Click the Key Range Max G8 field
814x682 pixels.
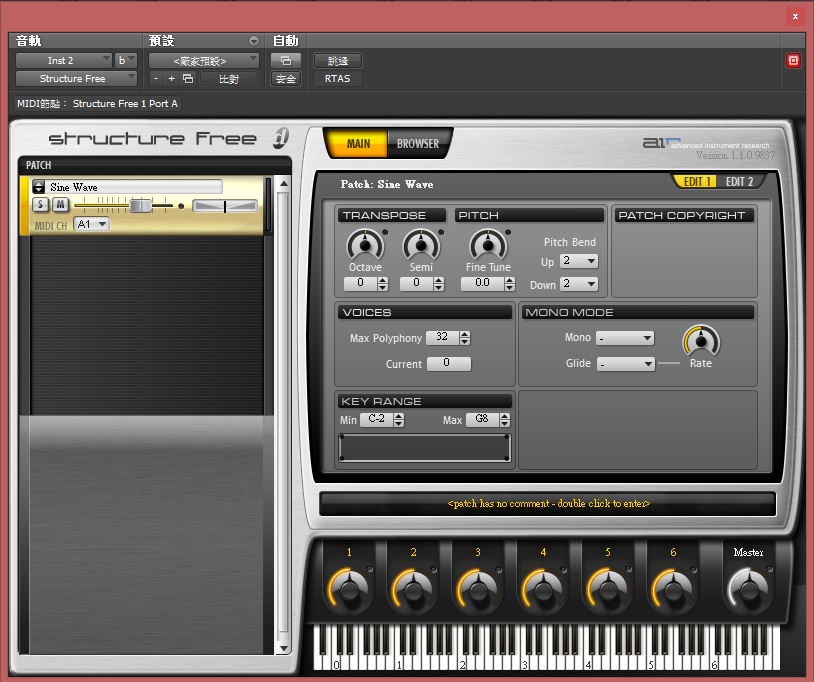482,419
